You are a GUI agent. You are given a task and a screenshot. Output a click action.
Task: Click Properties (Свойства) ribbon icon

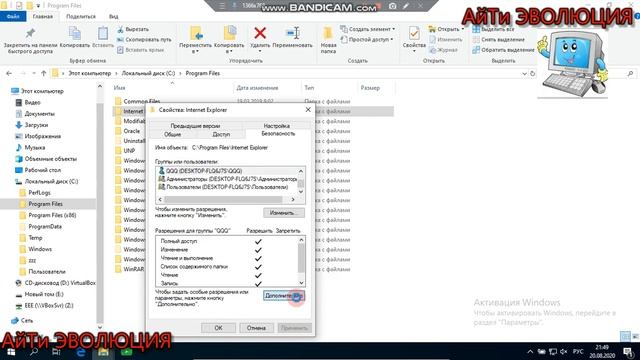(x=414, y=33)
